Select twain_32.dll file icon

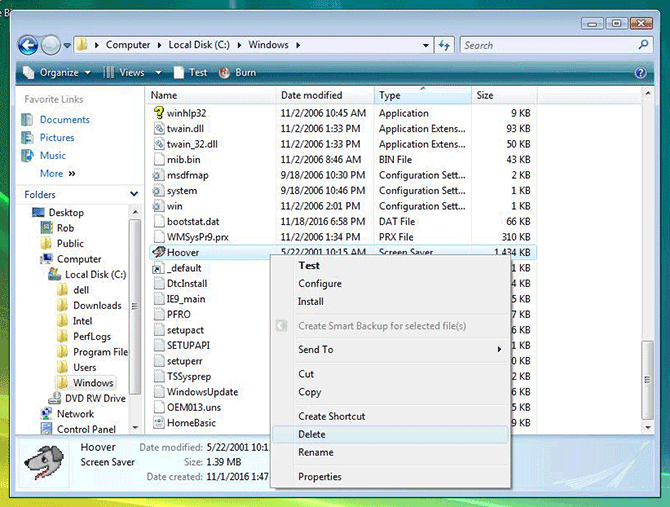point(159,144)
